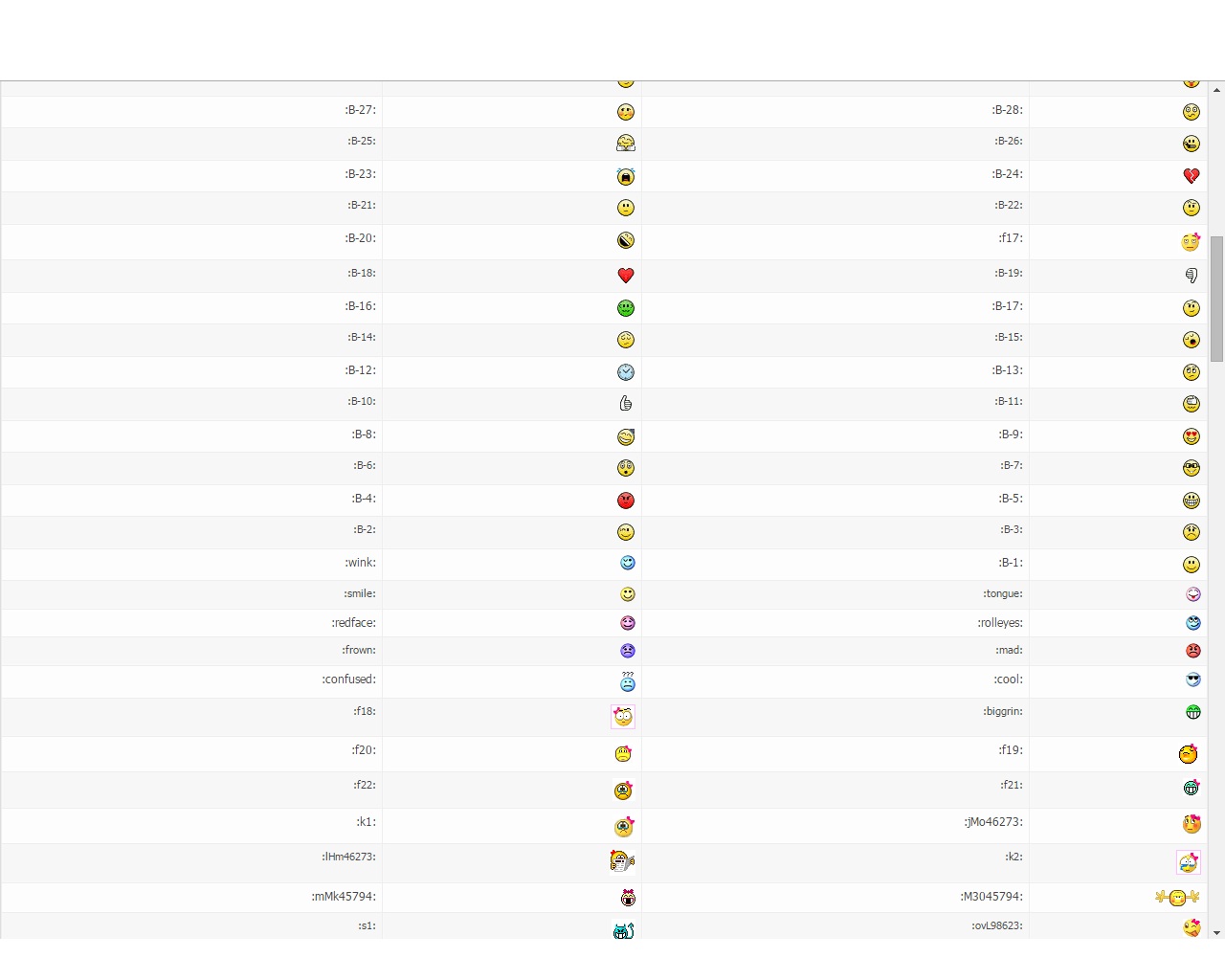
Task: Insert the pink :redface: smiley
Action: point(628,623)
